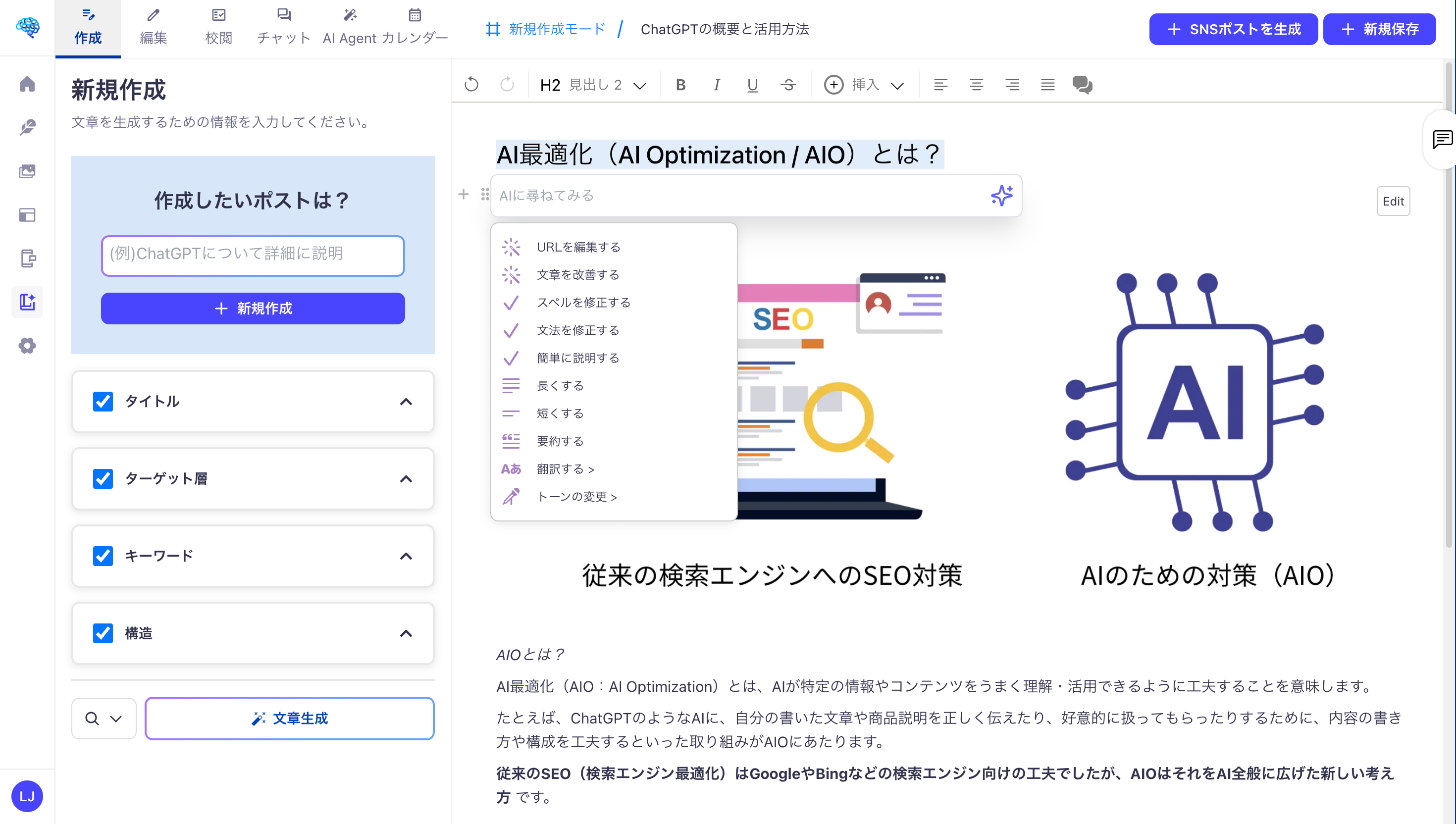The image size is (1456, 824).
Task: Collapse the 構造 section
Action: 405,633
